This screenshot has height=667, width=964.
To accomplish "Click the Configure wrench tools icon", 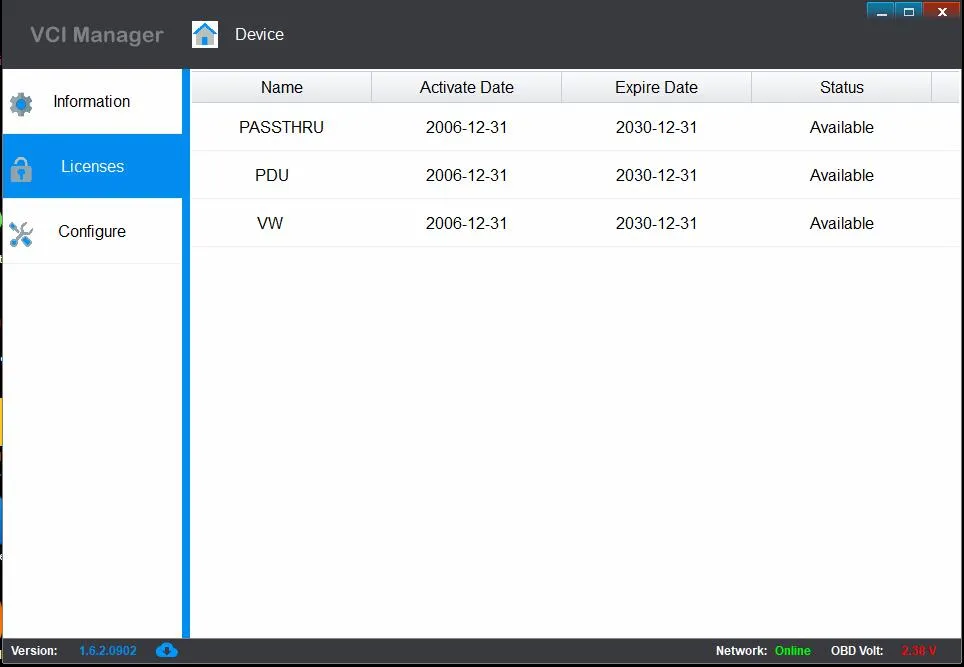I will (x=21, y=234).
